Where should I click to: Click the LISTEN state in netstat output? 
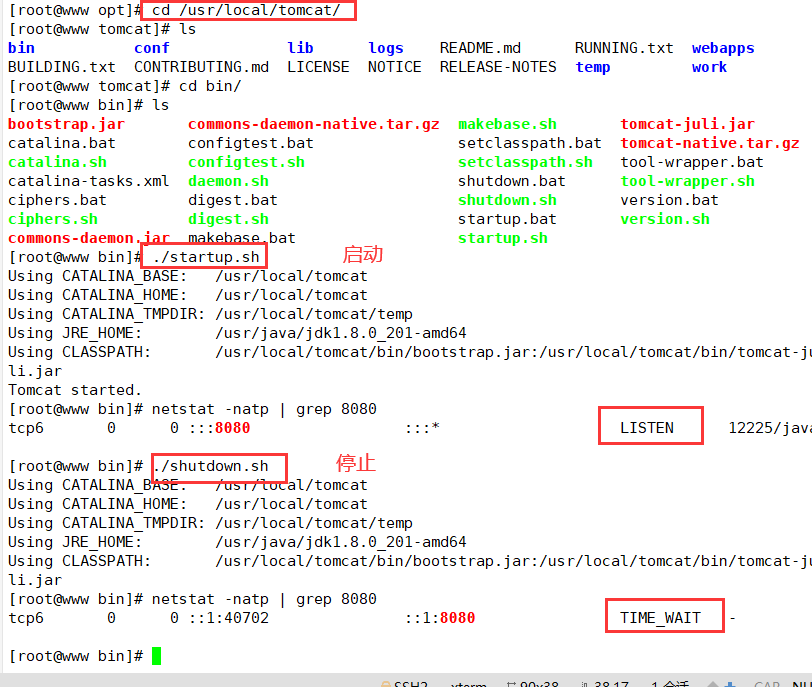coord(647,428)
